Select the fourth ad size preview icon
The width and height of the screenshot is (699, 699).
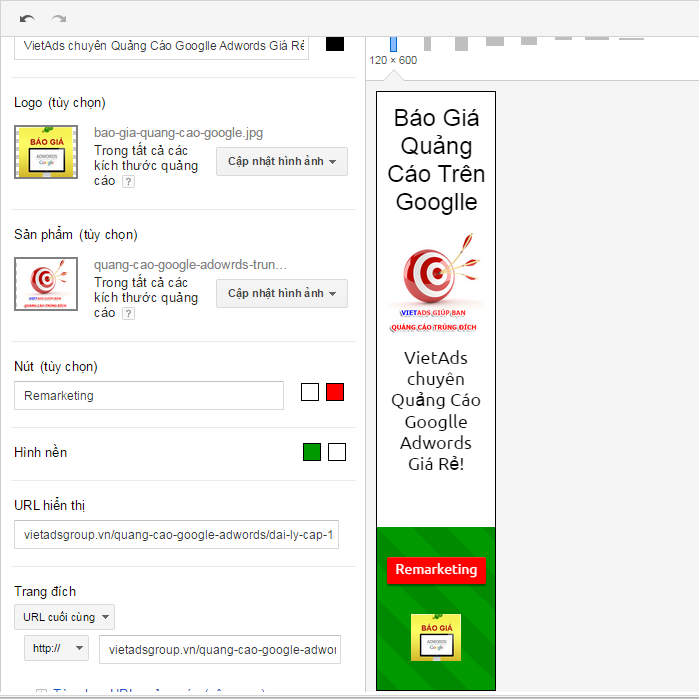click(x=495, y=41)
